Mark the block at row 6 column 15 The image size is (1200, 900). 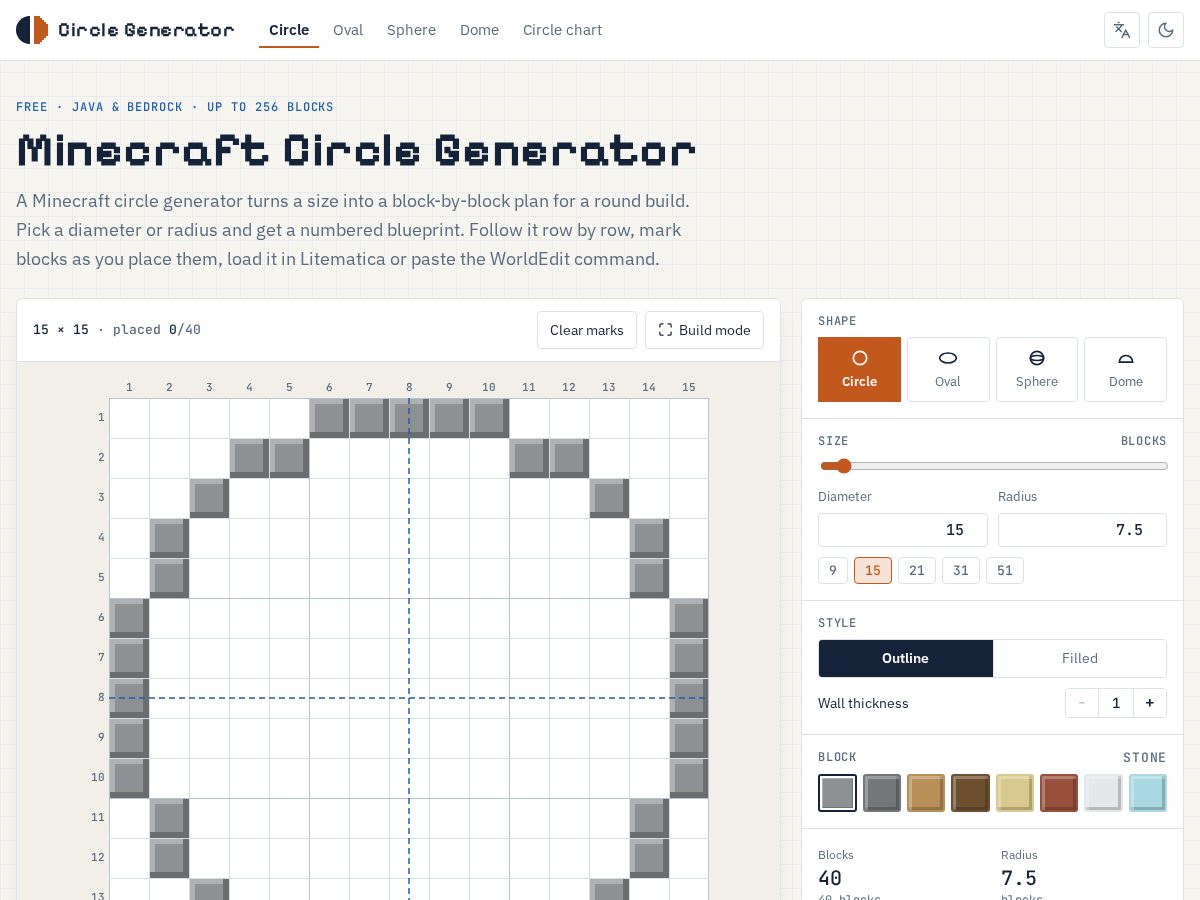pos(689,618)
